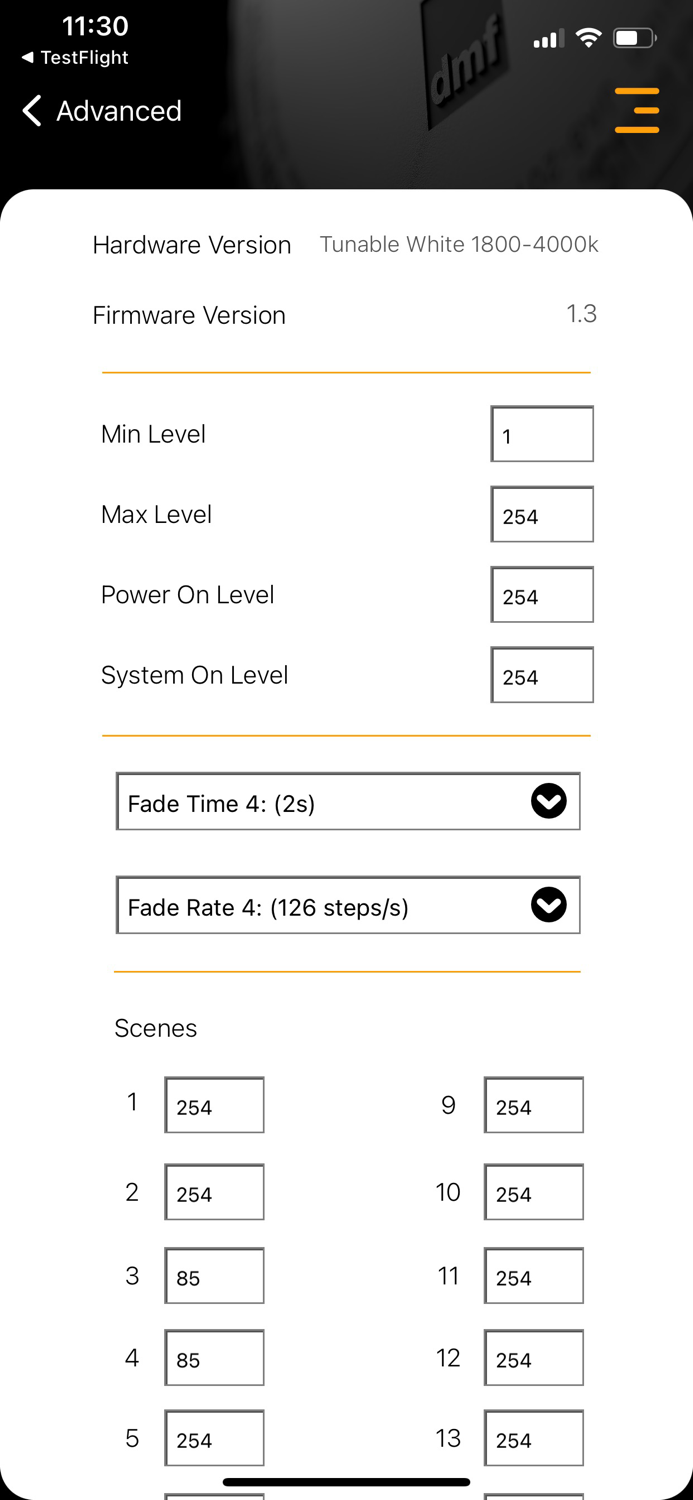This screenshot has height=1500, width=693.
Task: Tap the Advanced title in navigation bar
Action: tap(118, 111)
